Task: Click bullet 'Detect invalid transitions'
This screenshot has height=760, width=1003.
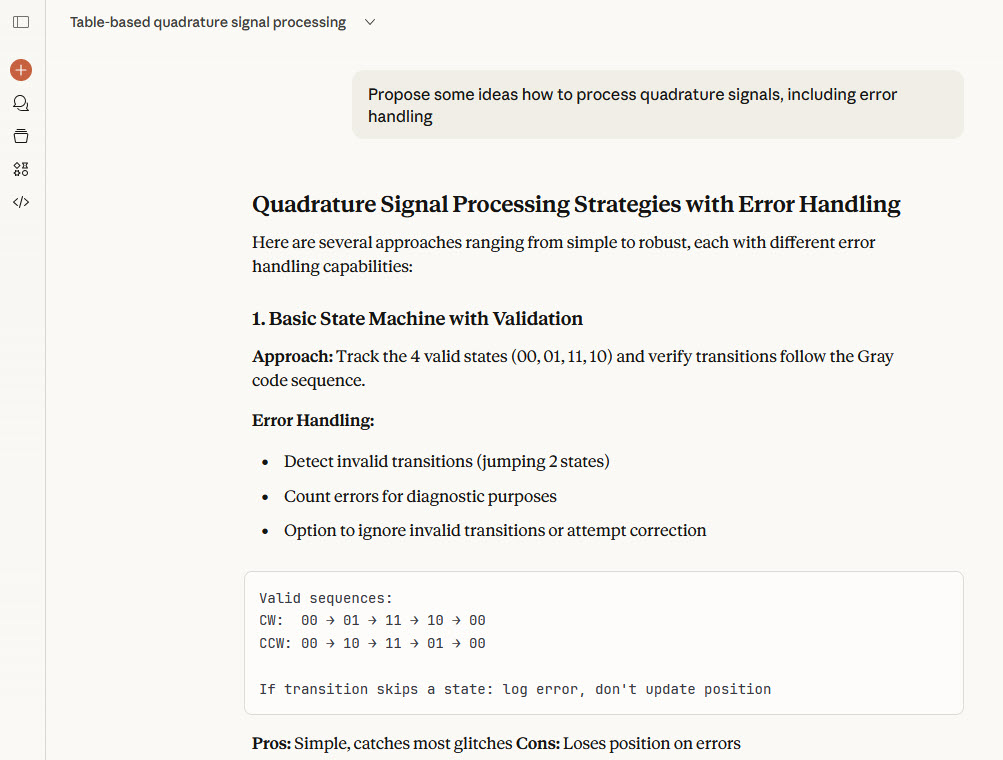Action: (446, 462)
